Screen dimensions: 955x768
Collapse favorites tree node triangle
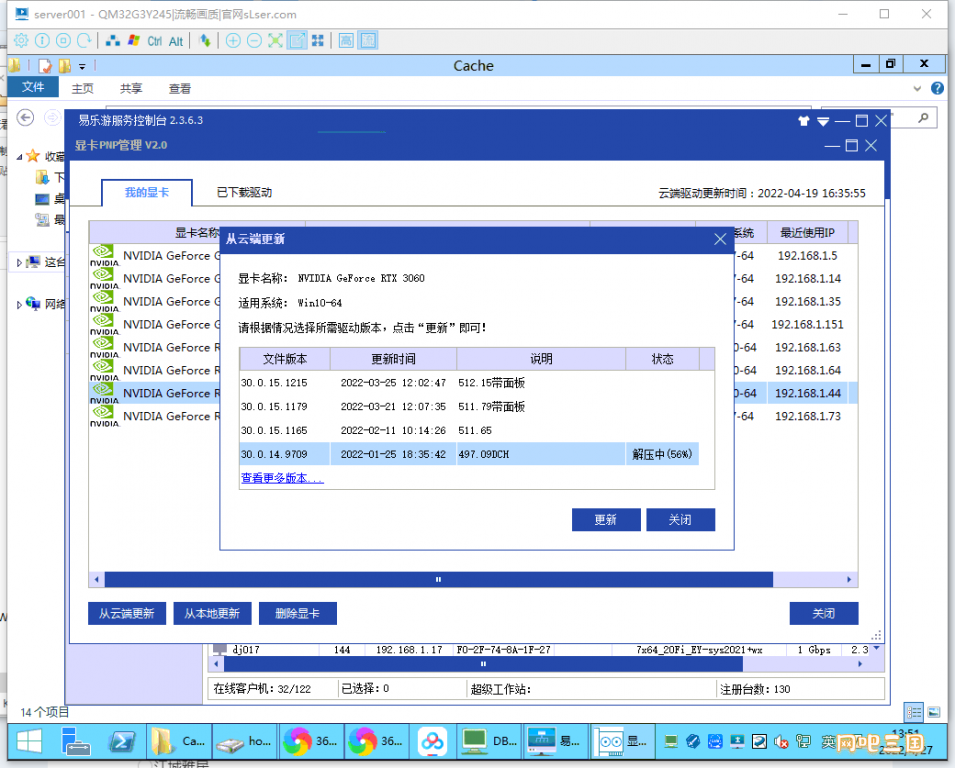19,157
